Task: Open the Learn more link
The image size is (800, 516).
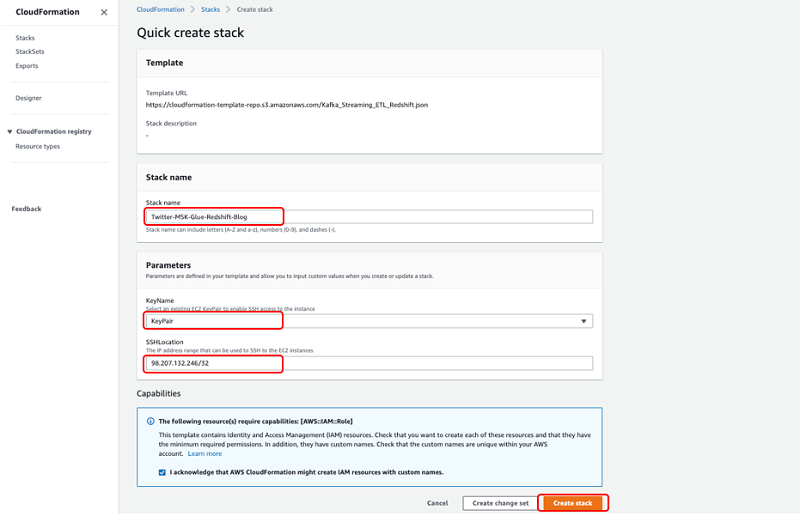Action: coord(205,454)
